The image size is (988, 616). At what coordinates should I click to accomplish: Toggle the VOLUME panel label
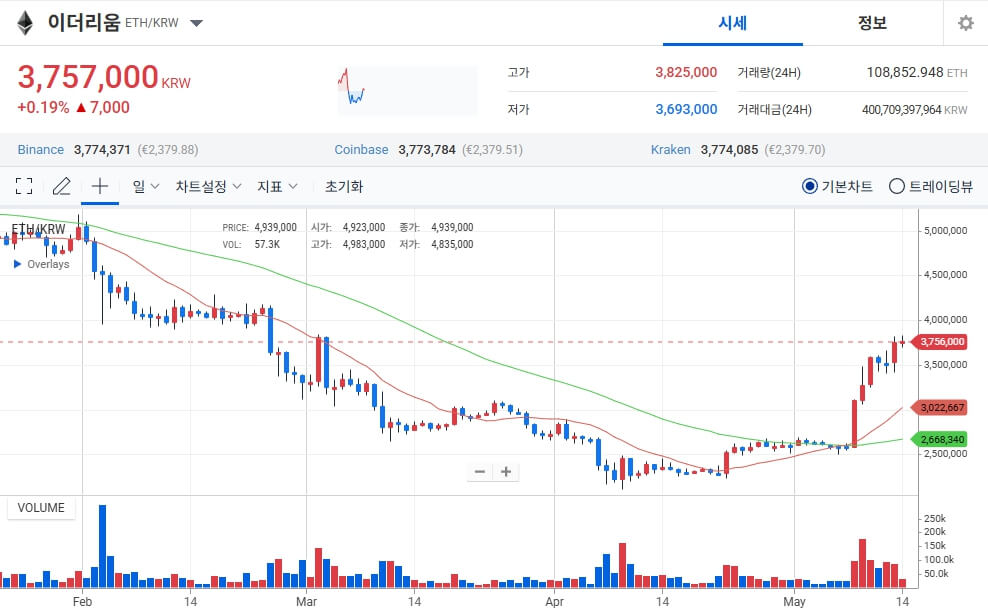40,508
